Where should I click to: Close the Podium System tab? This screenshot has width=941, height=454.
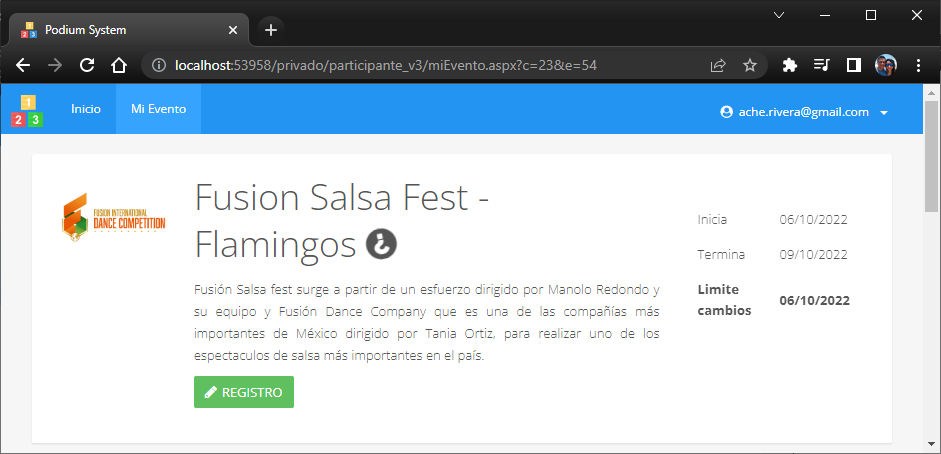[x=233, y=30]
